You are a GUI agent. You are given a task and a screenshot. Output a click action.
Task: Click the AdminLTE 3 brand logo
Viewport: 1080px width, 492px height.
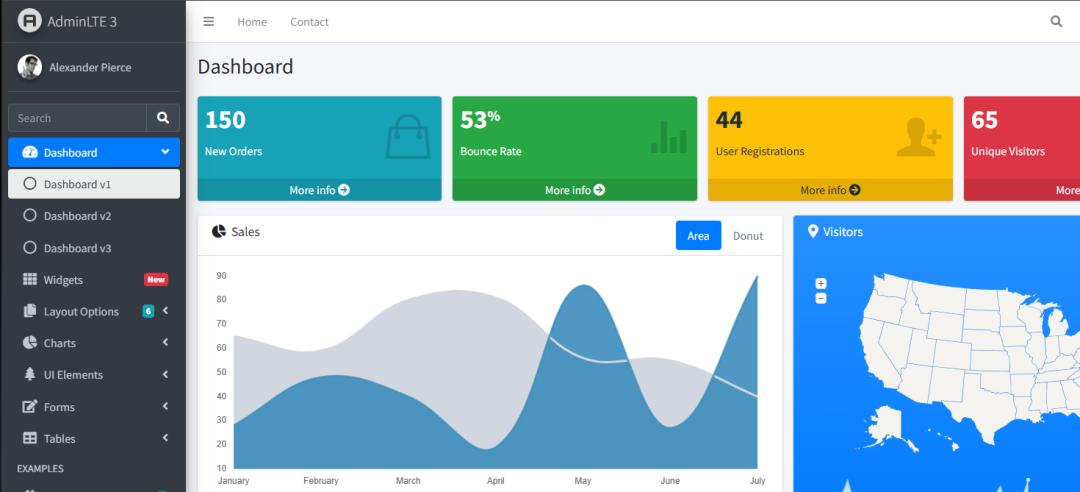tap(30, 21)
